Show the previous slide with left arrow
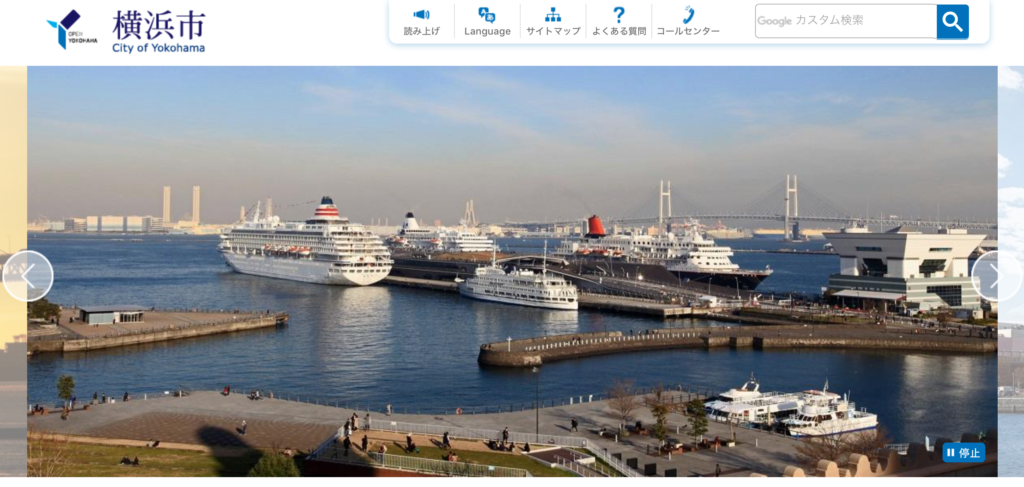Viewport: 1024px width, 487px height. (x=28, y=276)
